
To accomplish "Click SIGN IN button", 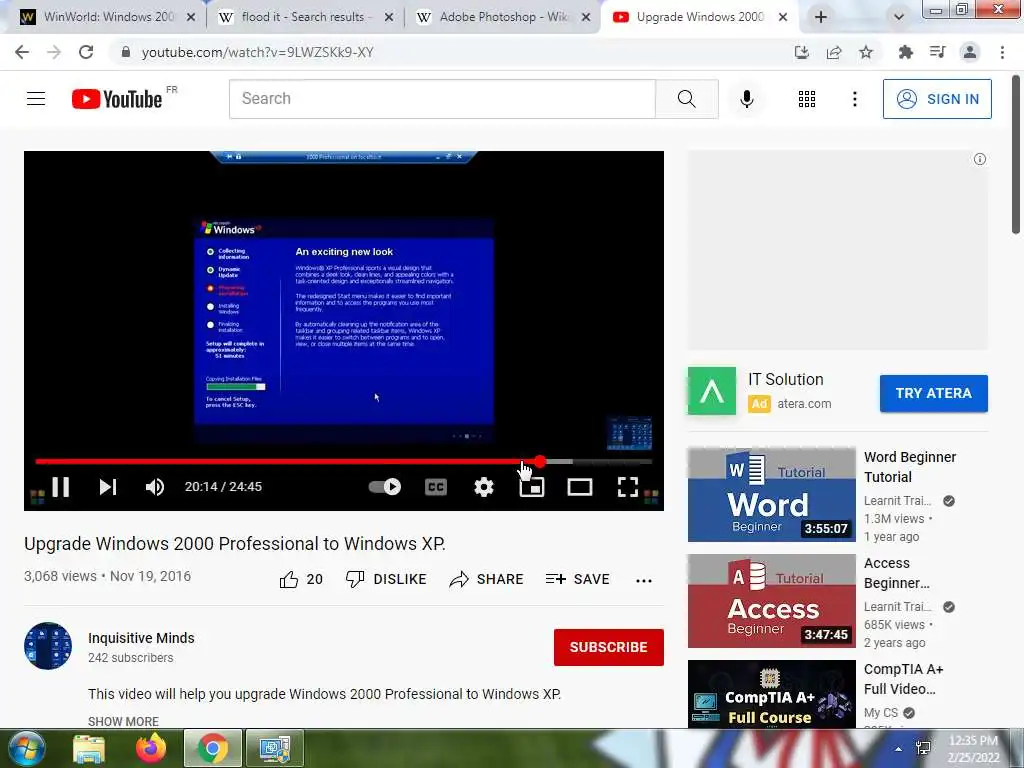I will [937, 99].
